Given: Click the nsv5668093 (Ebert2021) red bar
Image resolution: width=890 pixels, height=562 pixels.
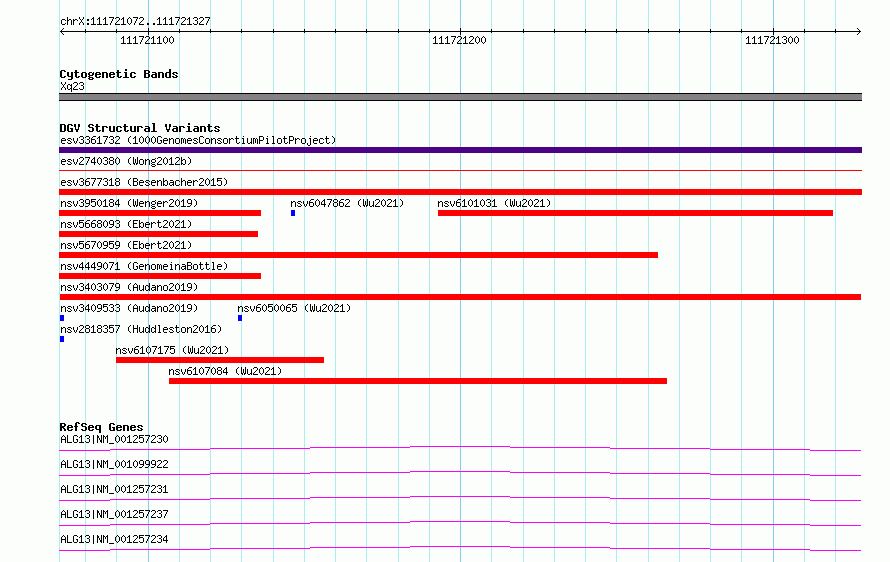Looking at the screenshot, I should click(x=158, y=234).
